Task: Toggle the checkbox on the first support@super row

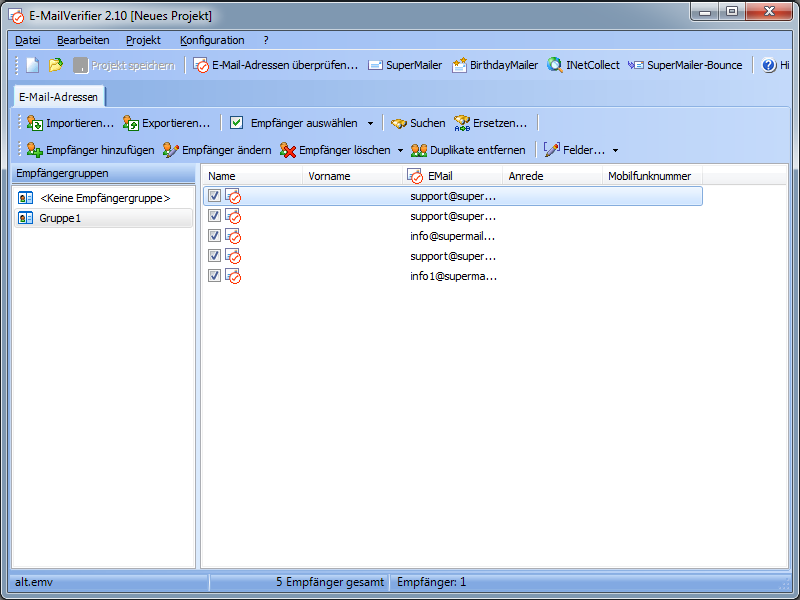Action: 214,196
